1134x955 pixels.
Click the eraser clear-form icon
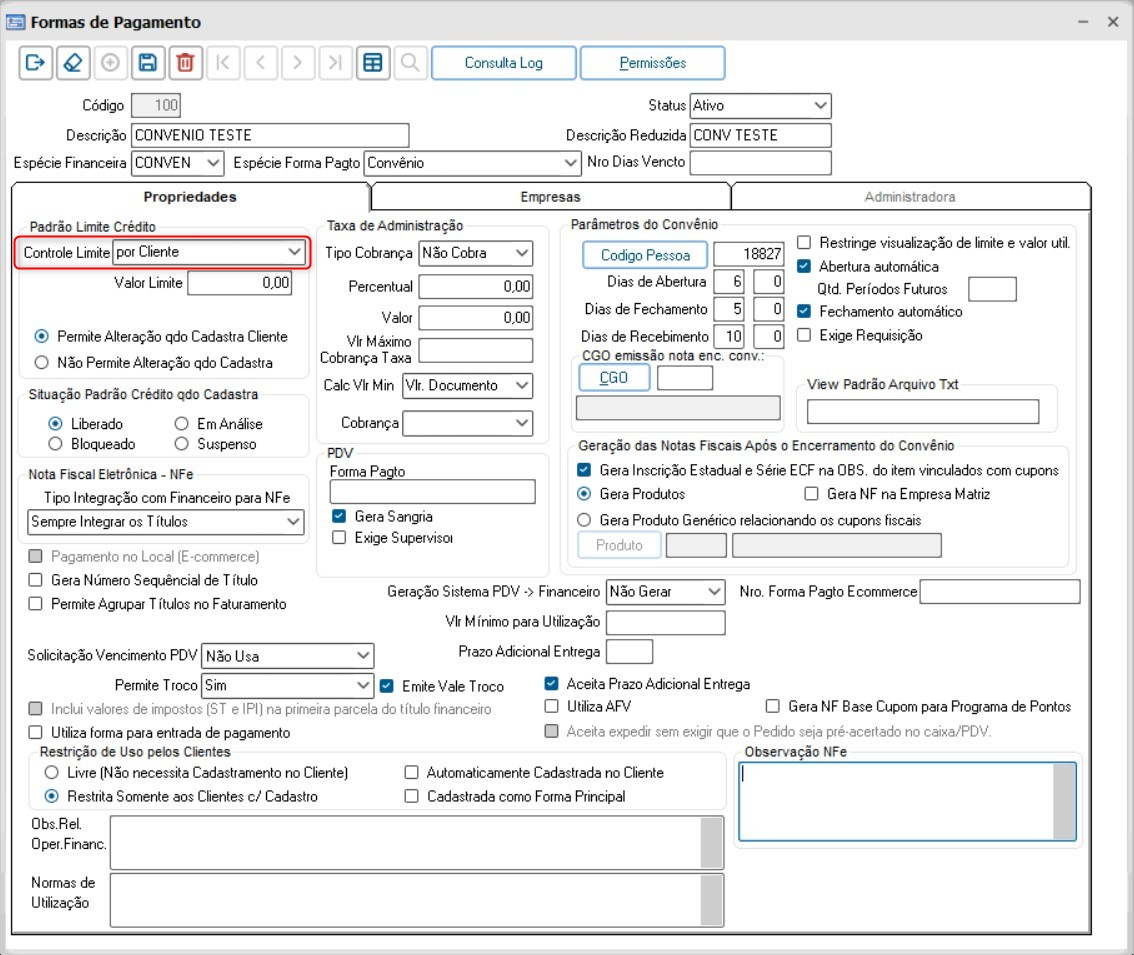pos(73,63)
